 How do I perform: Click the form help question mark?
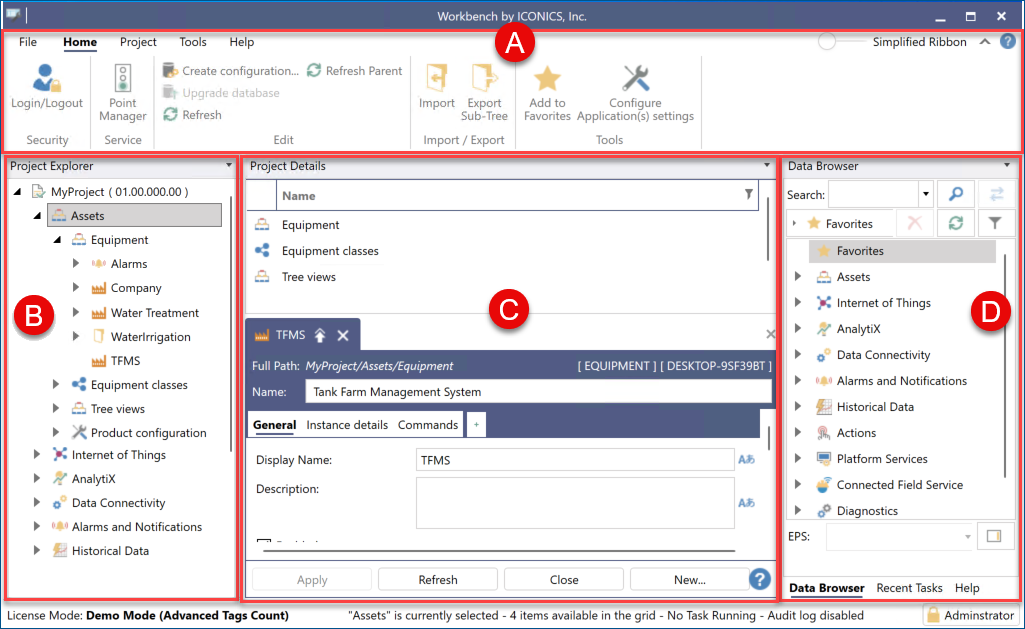(760, 579)
